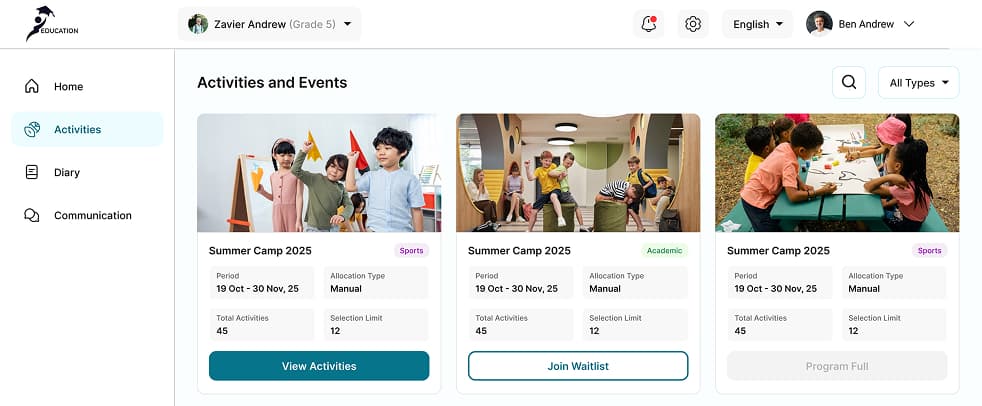Go to the Home menu item
The height and width of the screenshot is (406, 982).
[68, 86]
